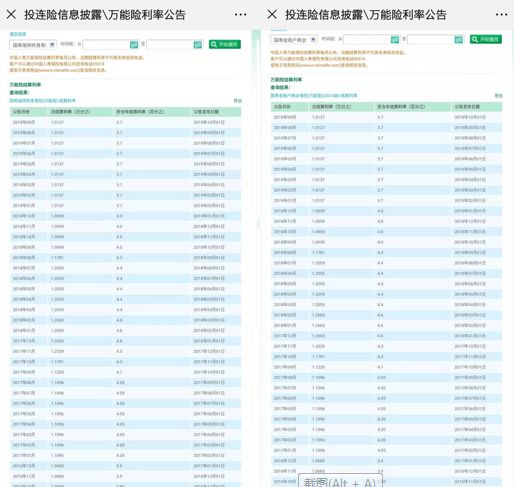The image size is (514, 487).
Task: Open start-date calendar icon in right panel
Action: (x=395, y=39)
